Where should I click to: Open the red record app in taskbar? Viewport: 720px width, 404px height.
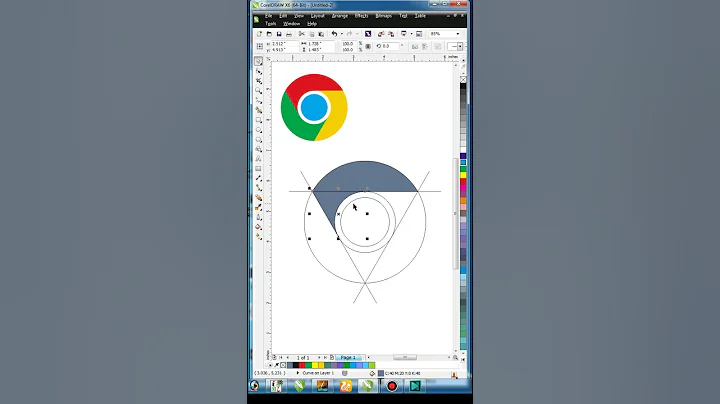(392, 386)
